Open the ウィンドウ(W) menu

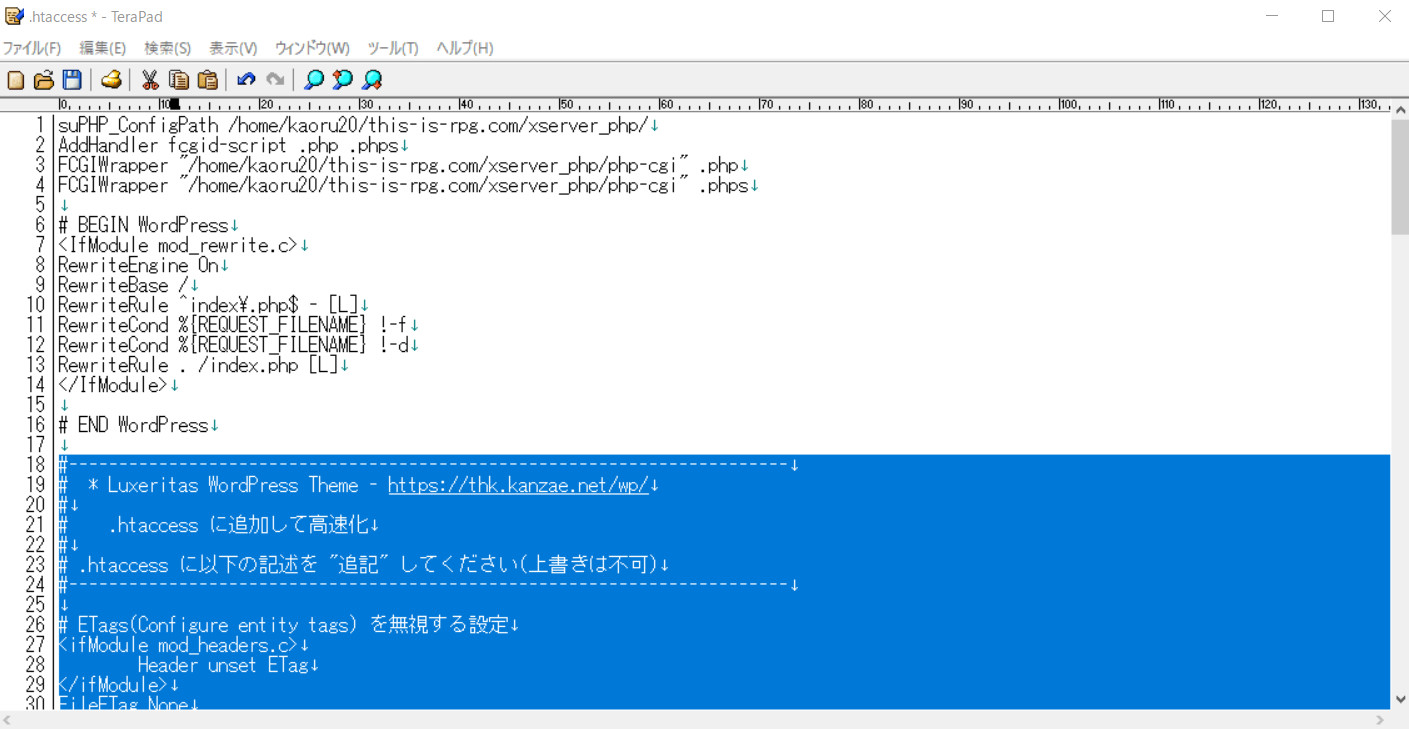(312, 48)
